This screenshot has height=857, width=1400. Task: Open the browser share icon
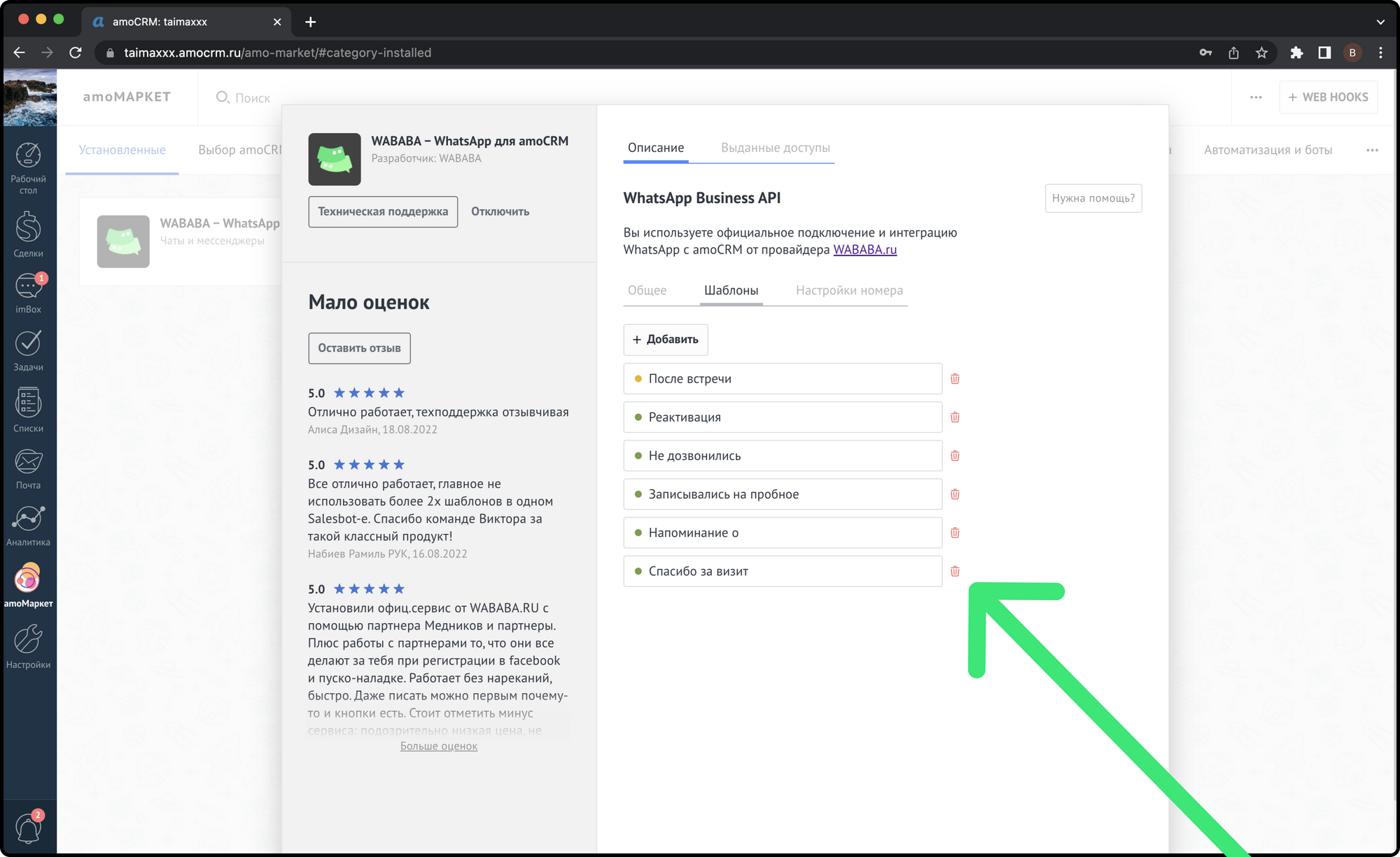coord(1233,53)
